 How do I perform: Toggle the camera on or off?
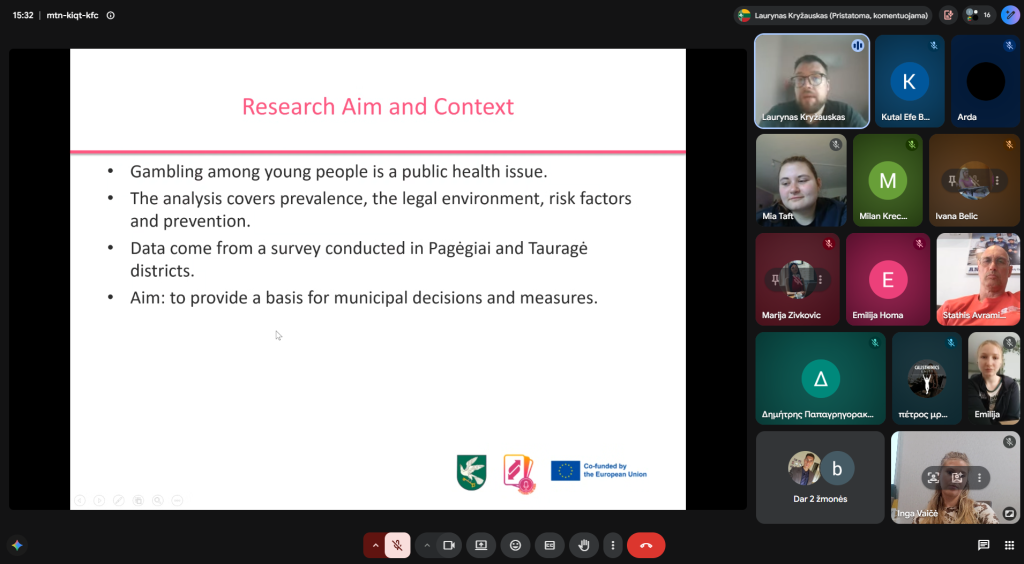449,545
